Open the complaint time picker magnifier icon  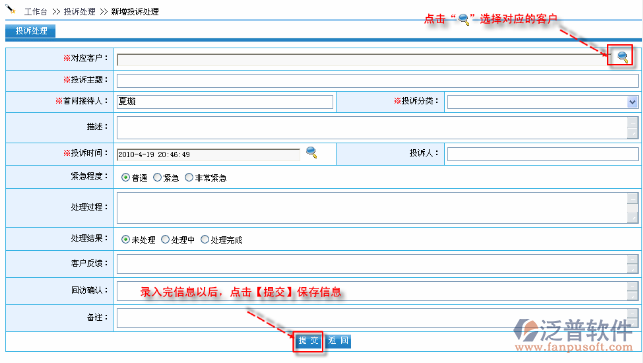pos(312,152)
